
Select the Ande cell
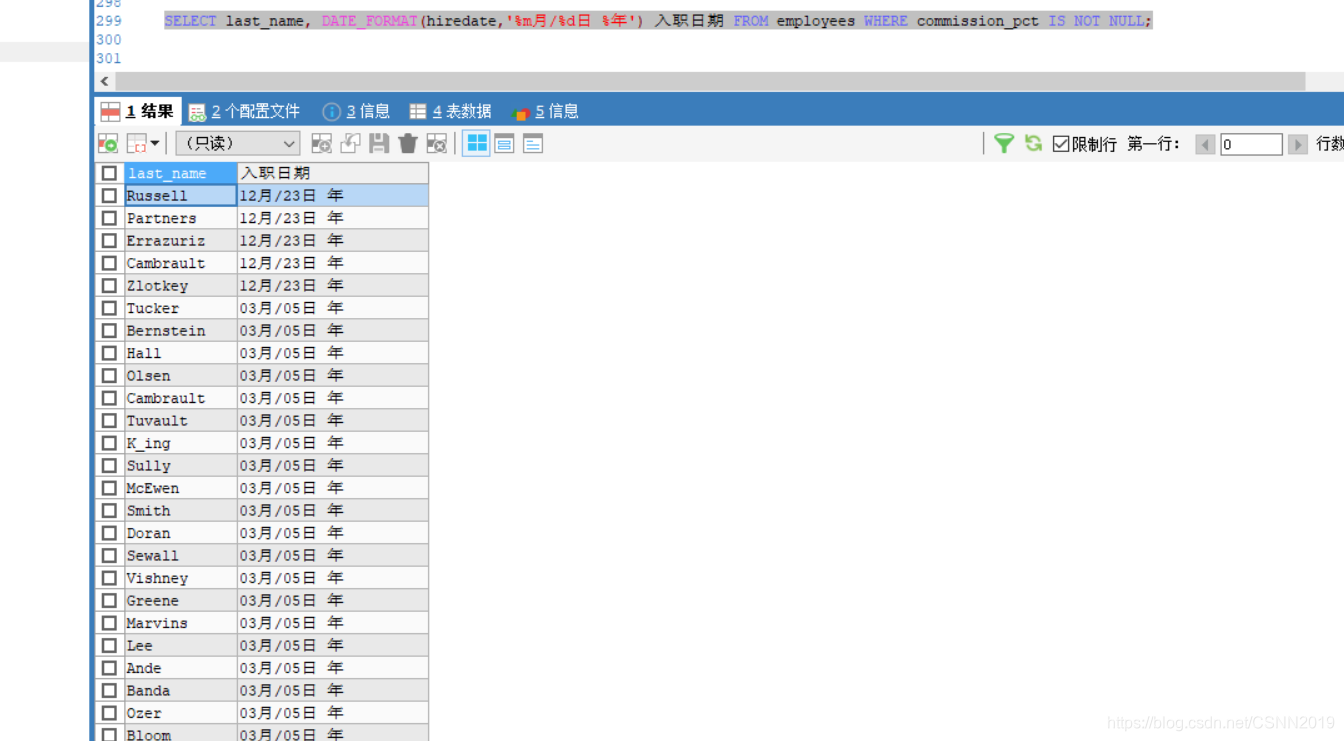click(180, 668)
